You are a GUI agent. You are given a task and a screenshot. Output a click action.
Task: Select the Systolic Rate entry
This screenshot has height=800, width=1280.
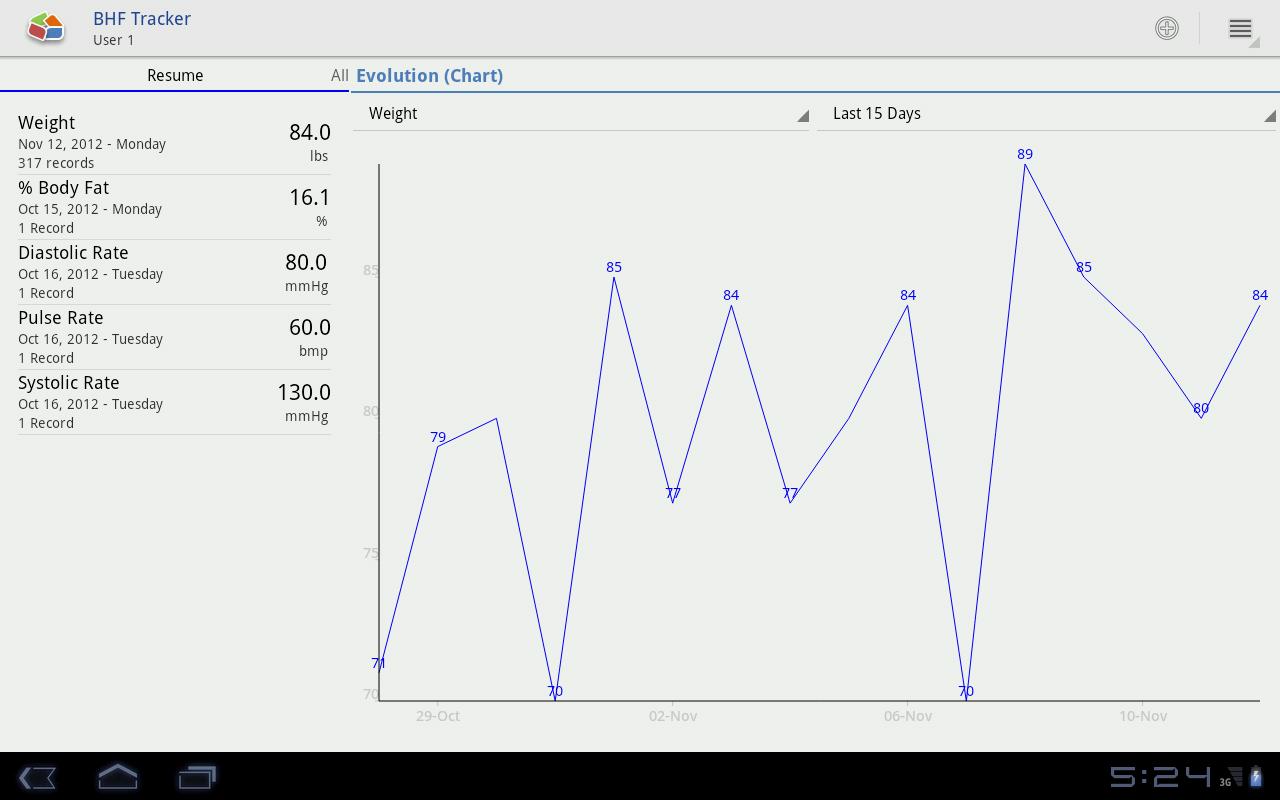pos(174,402)
